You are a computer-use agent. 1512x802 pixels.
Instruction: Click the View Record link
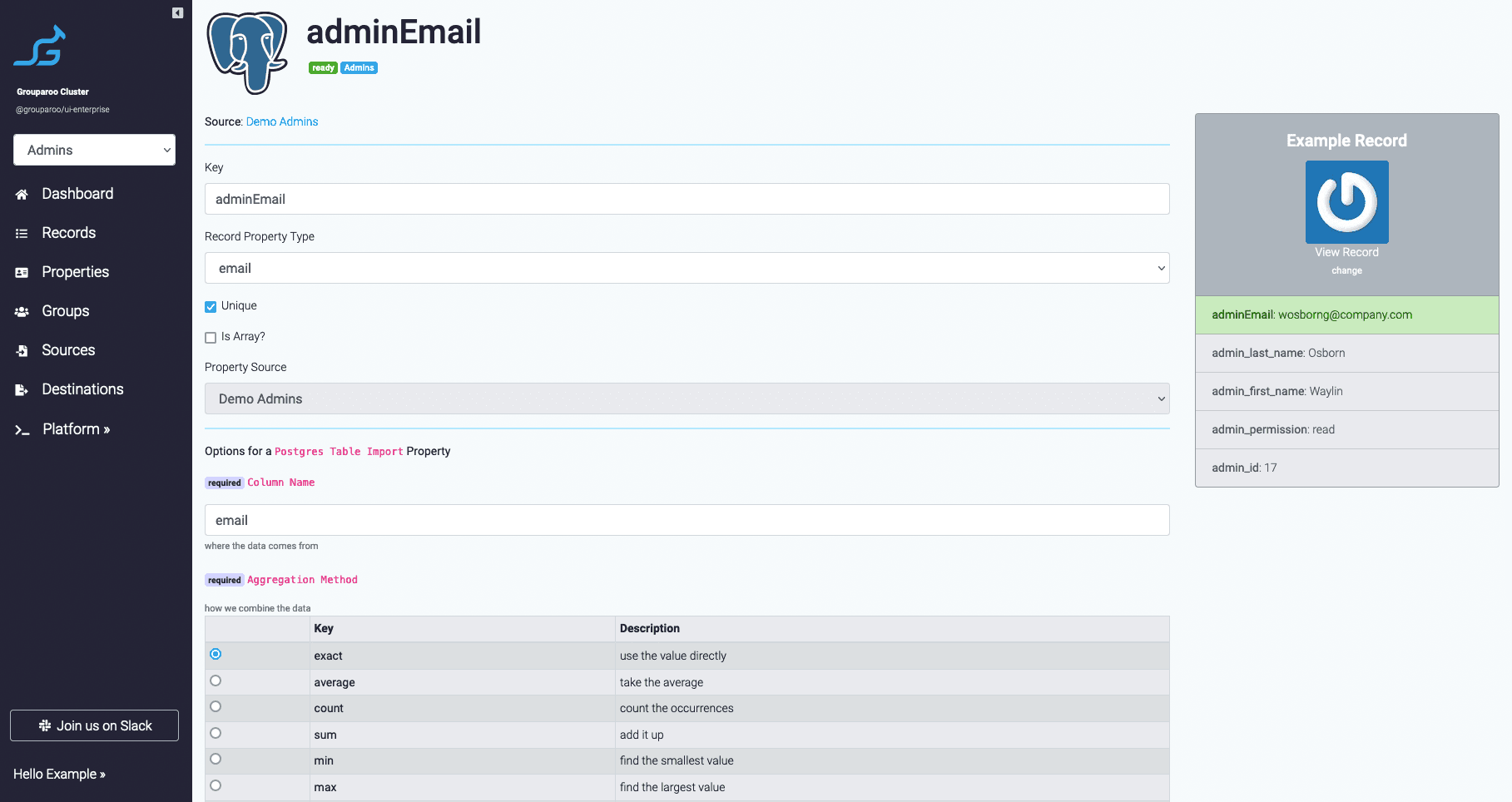1346,252
